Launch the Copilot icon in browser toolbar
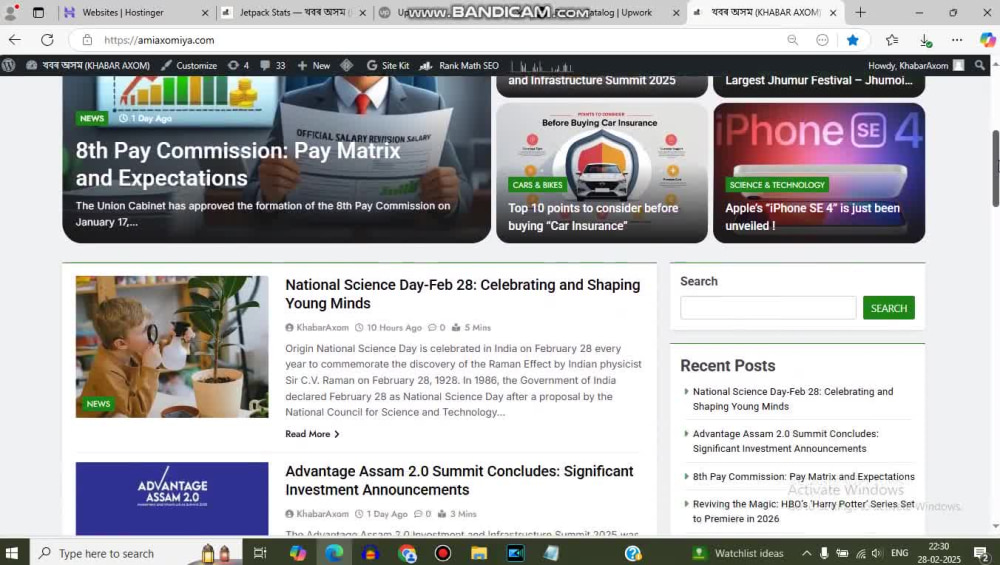Screen dimensions: 1000x565 click(987, 40)
